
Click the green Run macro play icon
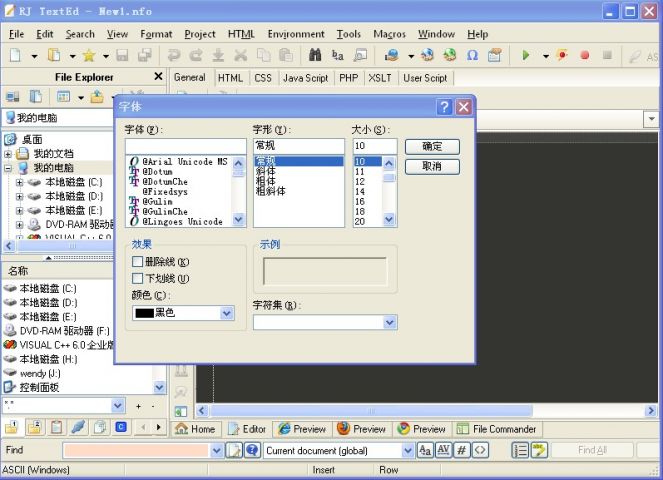526,56
